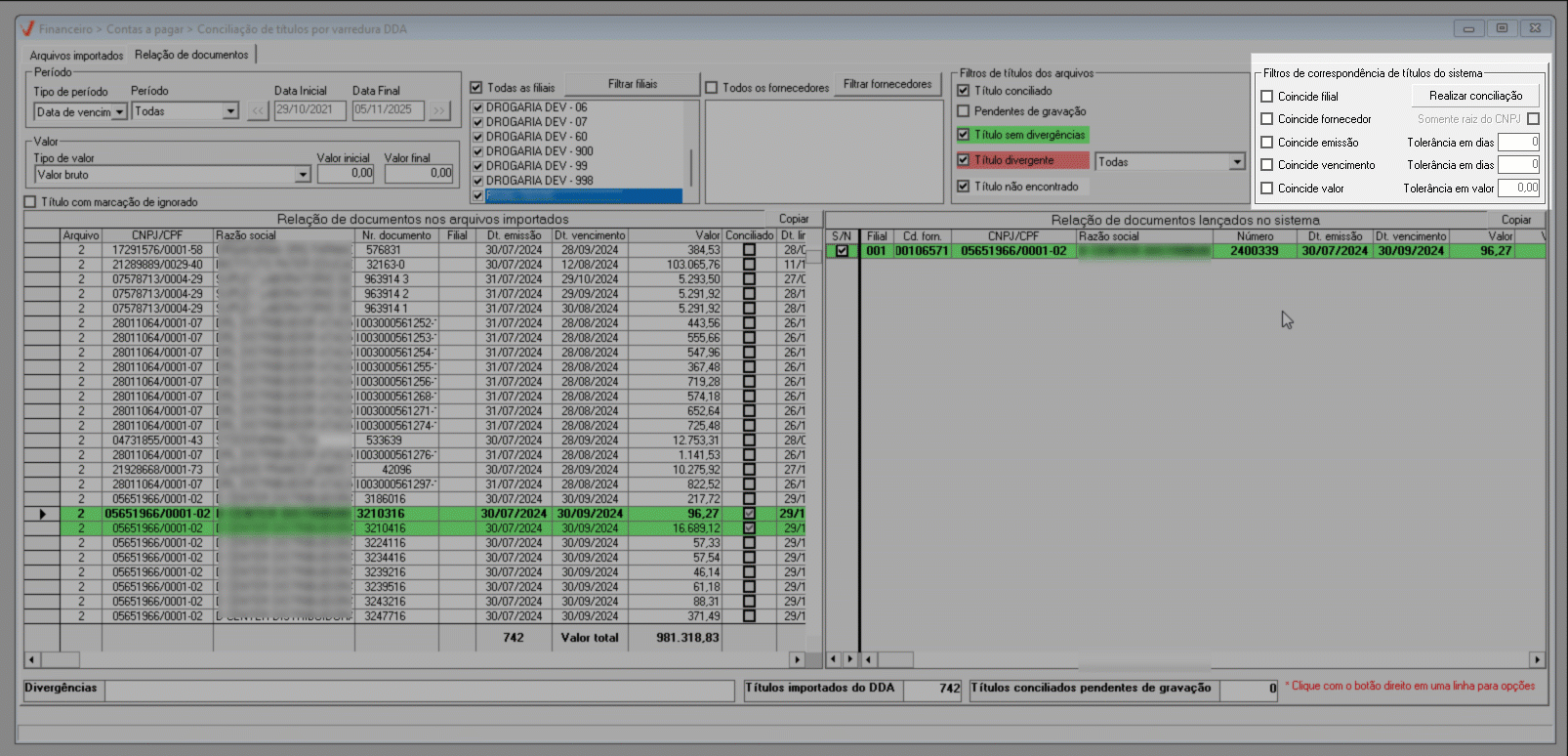Click the Realizar conciliação button

point(1475,96)
